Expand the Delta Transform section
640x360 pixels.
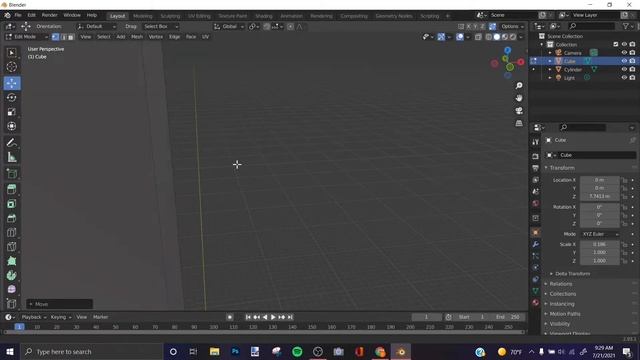coord(572,273)
